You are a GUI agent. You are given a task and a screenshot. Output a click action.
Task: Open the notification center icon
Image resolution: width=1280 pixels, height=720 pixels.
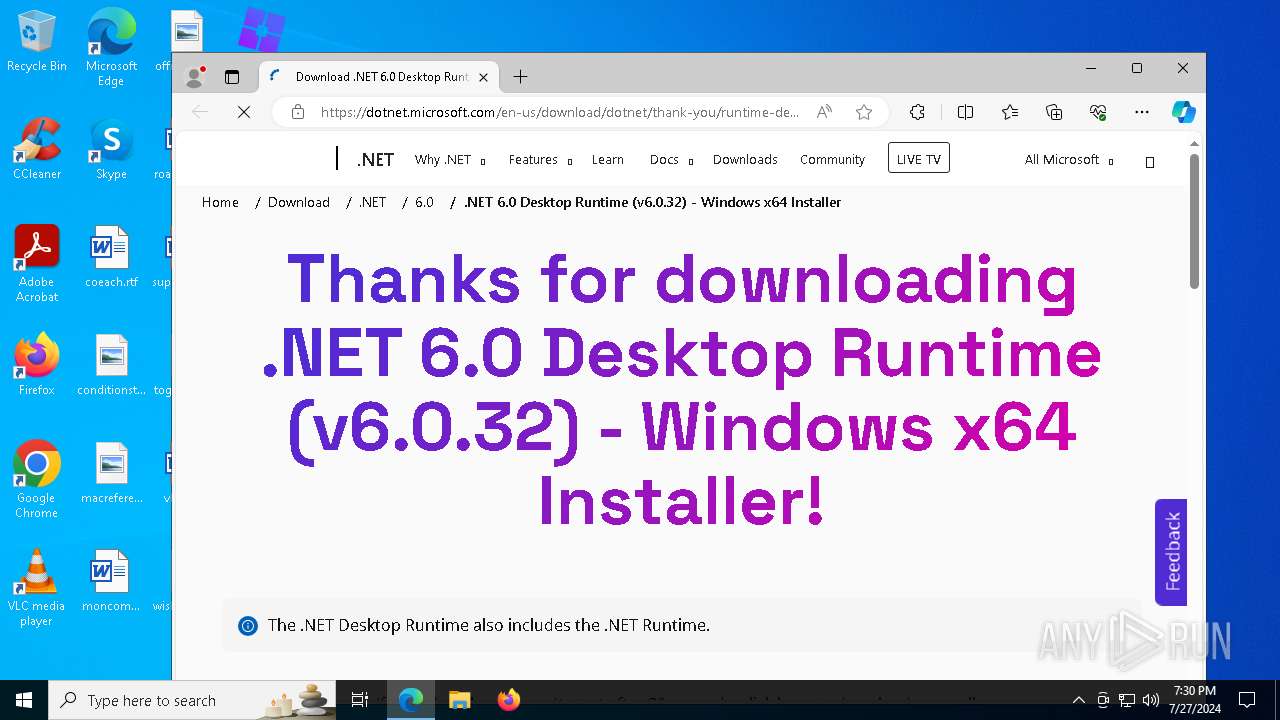click(x=1247, y=700)
